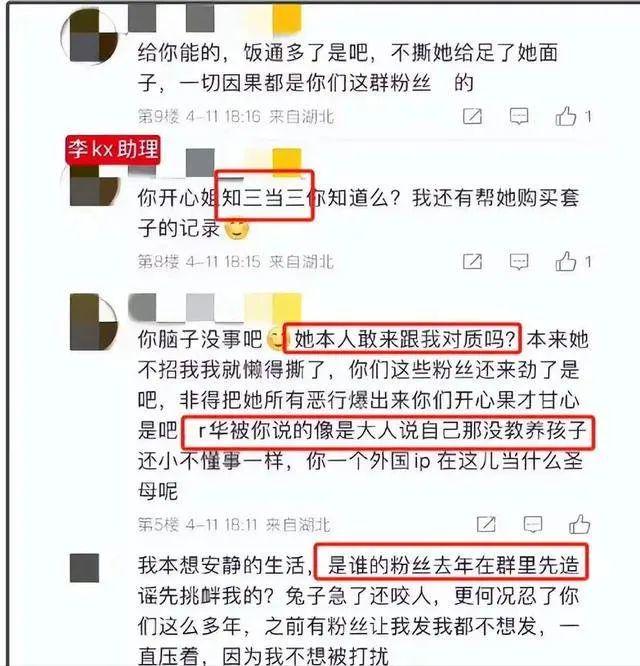Viewport: 640px width, 666px height.
Task: Tap the reply bubble on the 8th floor comment
Action: (519, 262)
